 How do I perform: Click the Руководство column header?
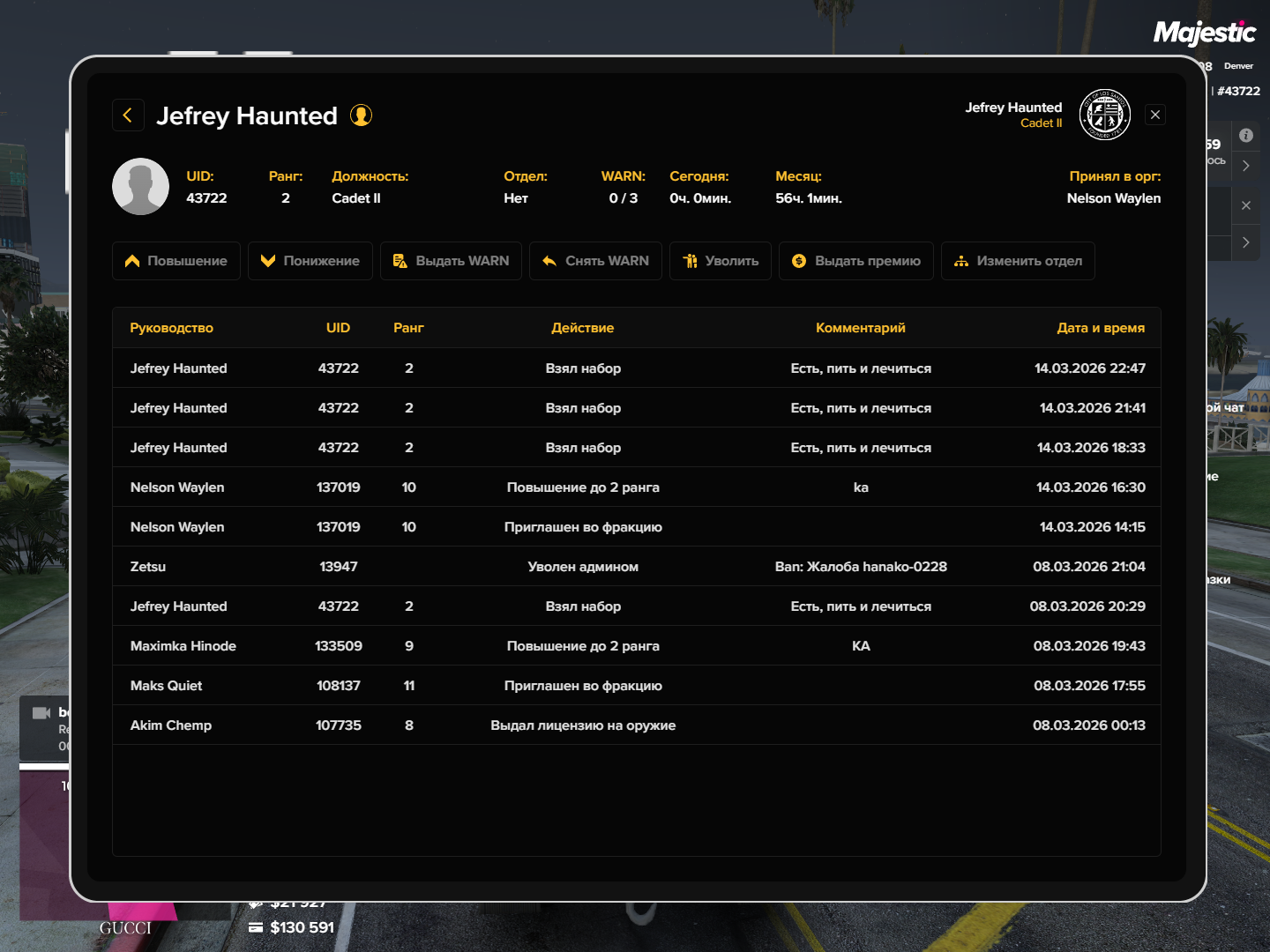pos(172,328)
